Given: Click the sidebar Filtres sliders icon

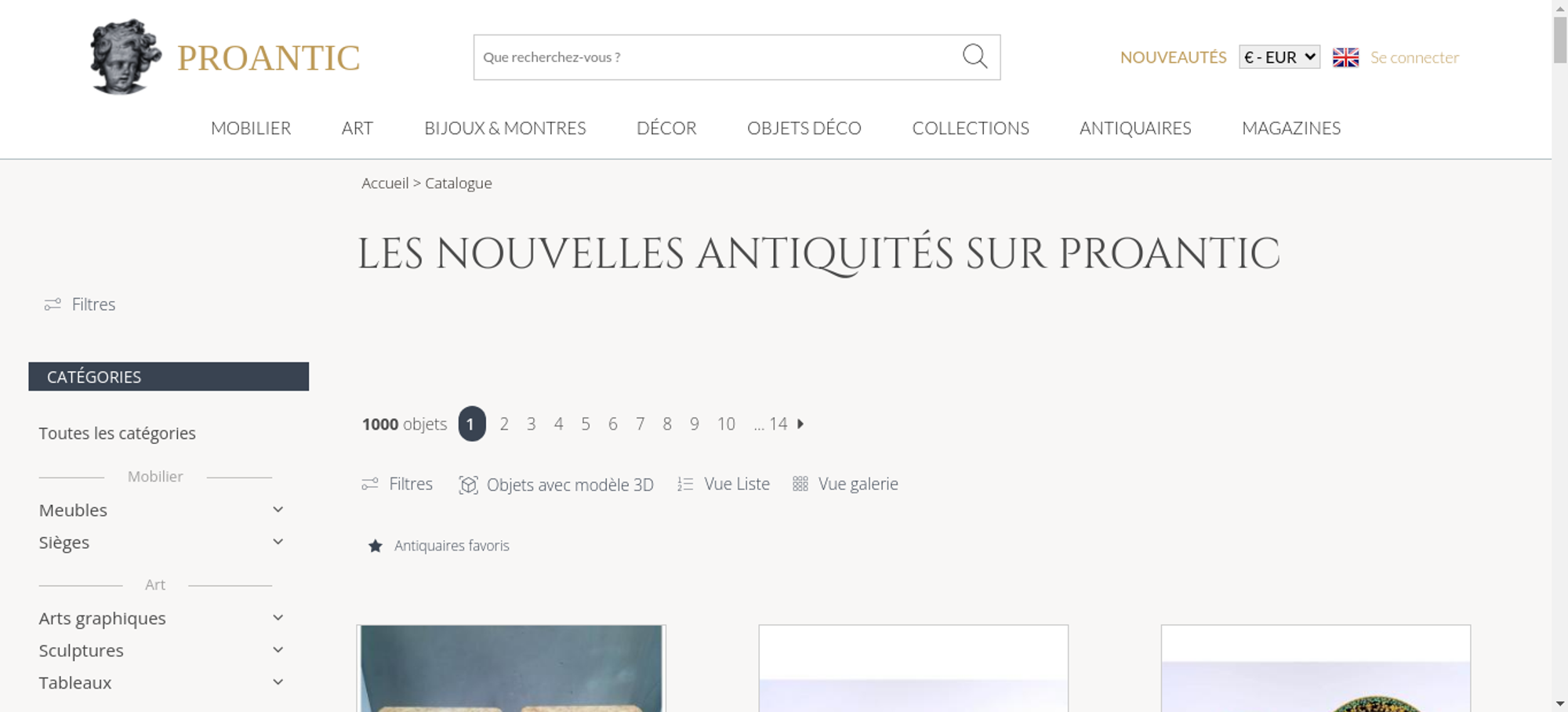Looking at the screenshot, I should pos(53,304).
